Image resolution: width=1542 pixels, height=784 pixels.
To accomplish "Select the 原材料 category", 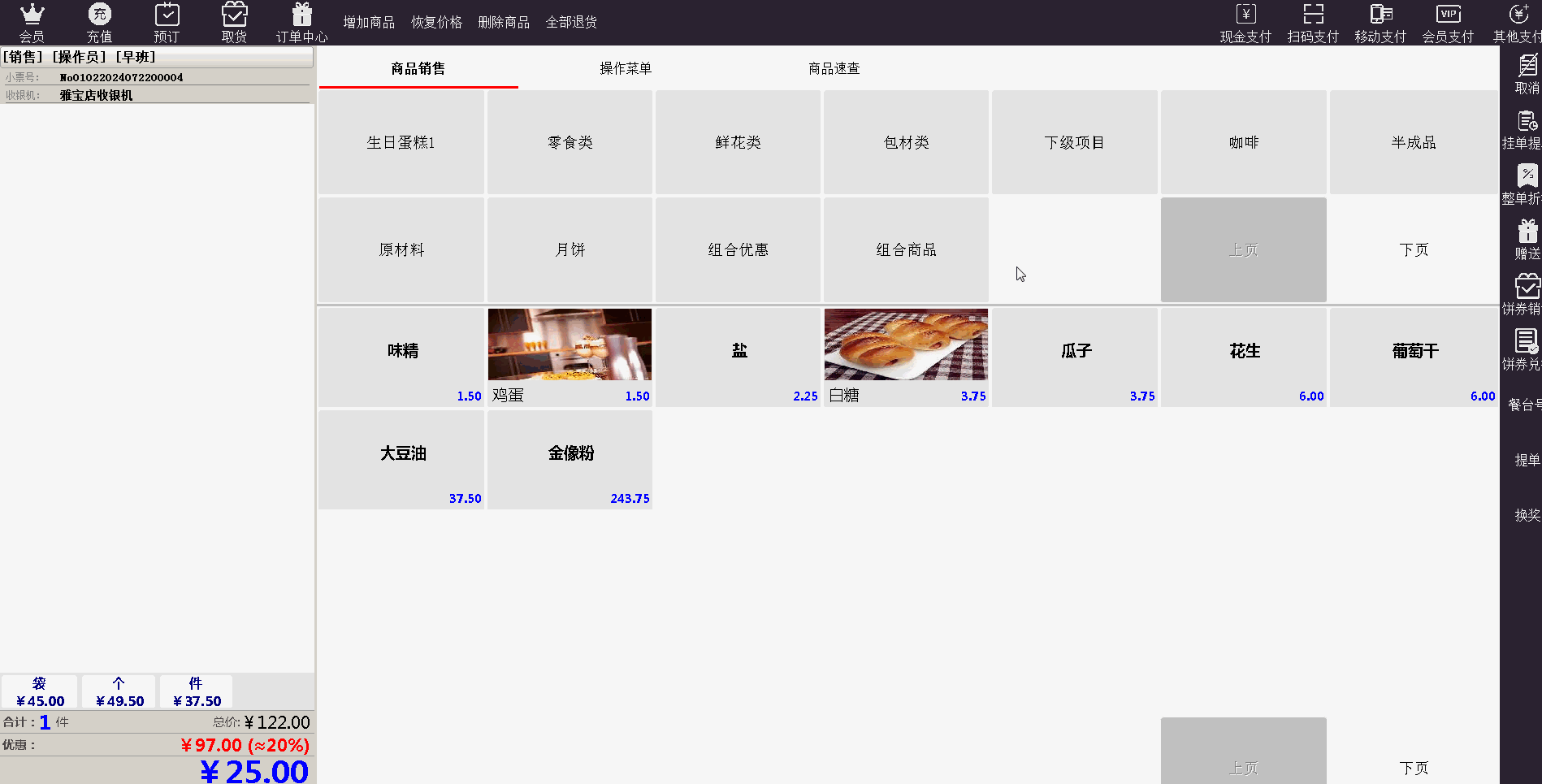I will coord(401,249).
